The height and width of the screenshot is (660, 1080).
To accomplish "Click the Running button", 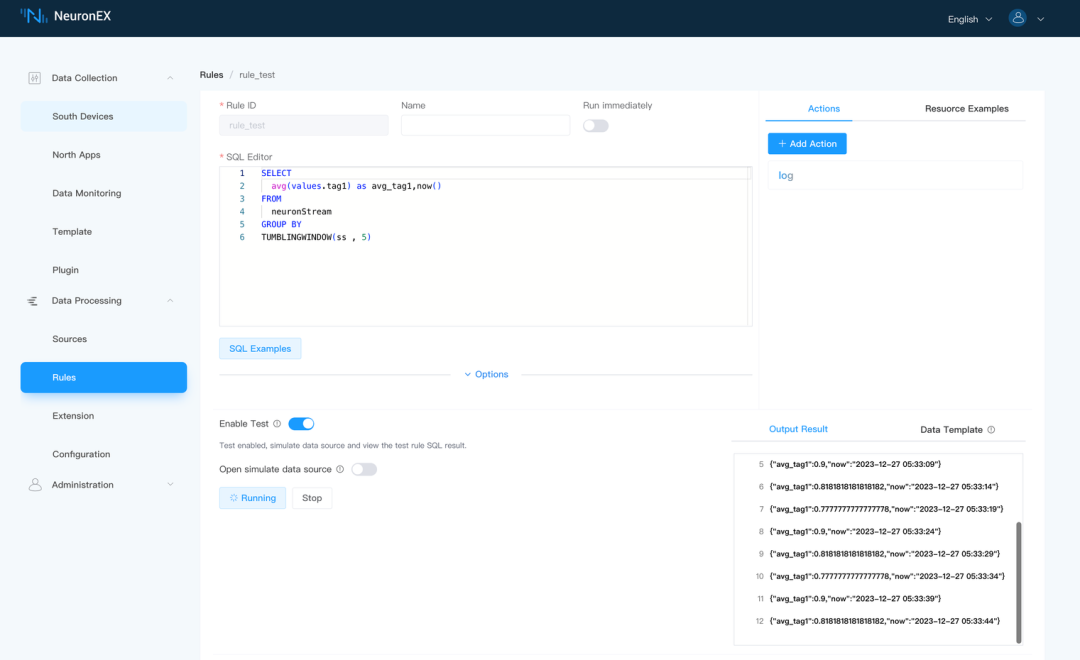I will point(252,497).
